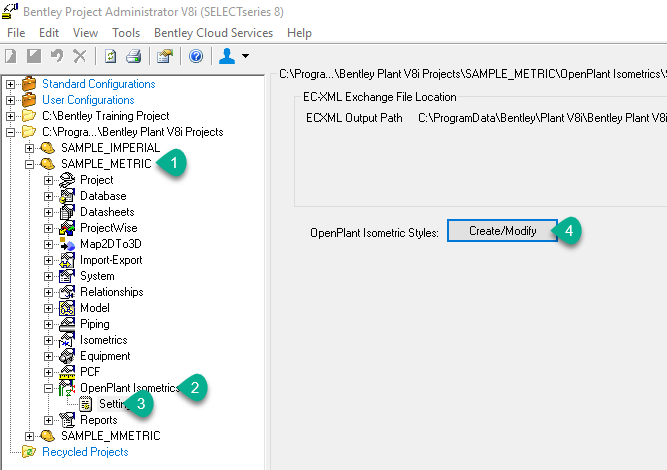Click the Delete X toolbar icon

coord(80,56)
